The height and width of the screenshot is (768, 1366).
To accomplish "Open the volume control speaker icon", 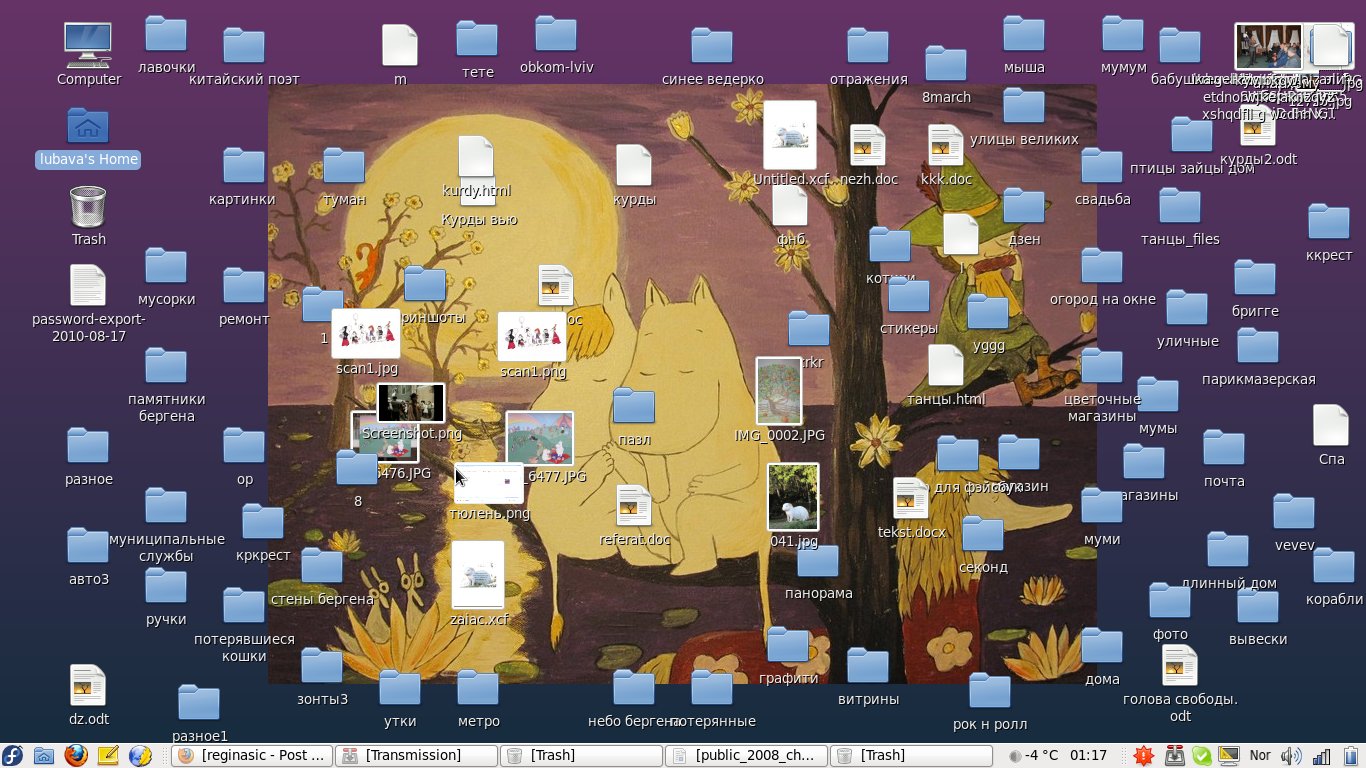I will [x=1290, y=756].
